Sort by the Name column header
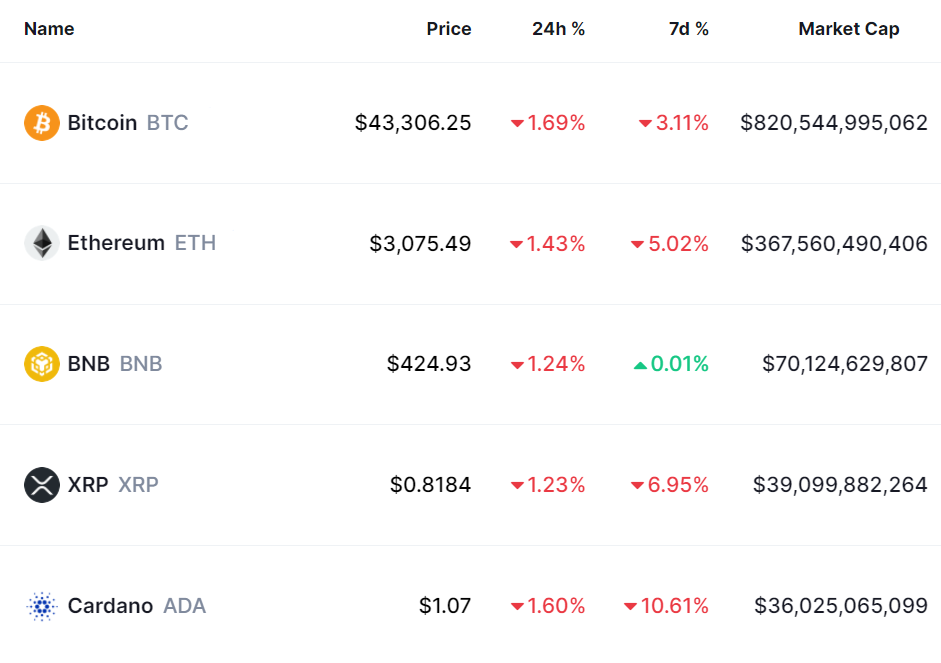Viewport: 941px width, 663px height. point(49,29)
